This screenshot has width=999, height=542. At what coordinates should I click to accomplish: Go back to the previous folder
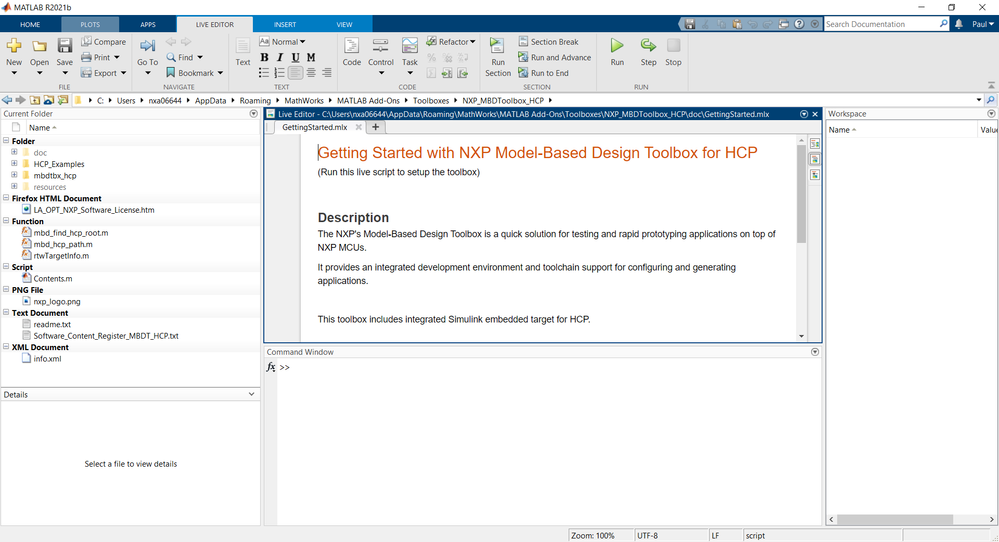point(7,100)
